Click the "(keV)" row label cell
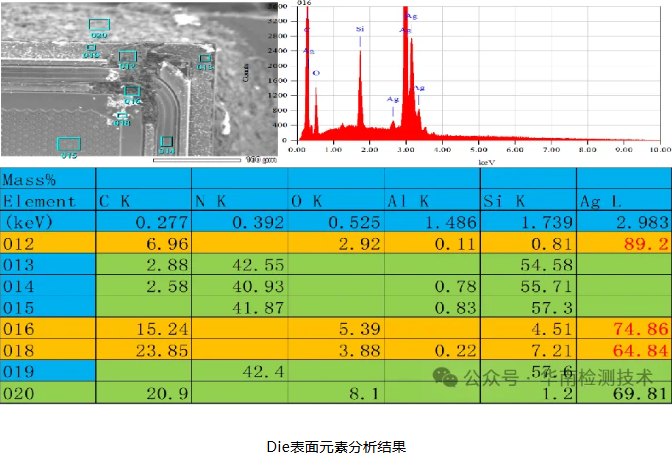 point(48,222)
